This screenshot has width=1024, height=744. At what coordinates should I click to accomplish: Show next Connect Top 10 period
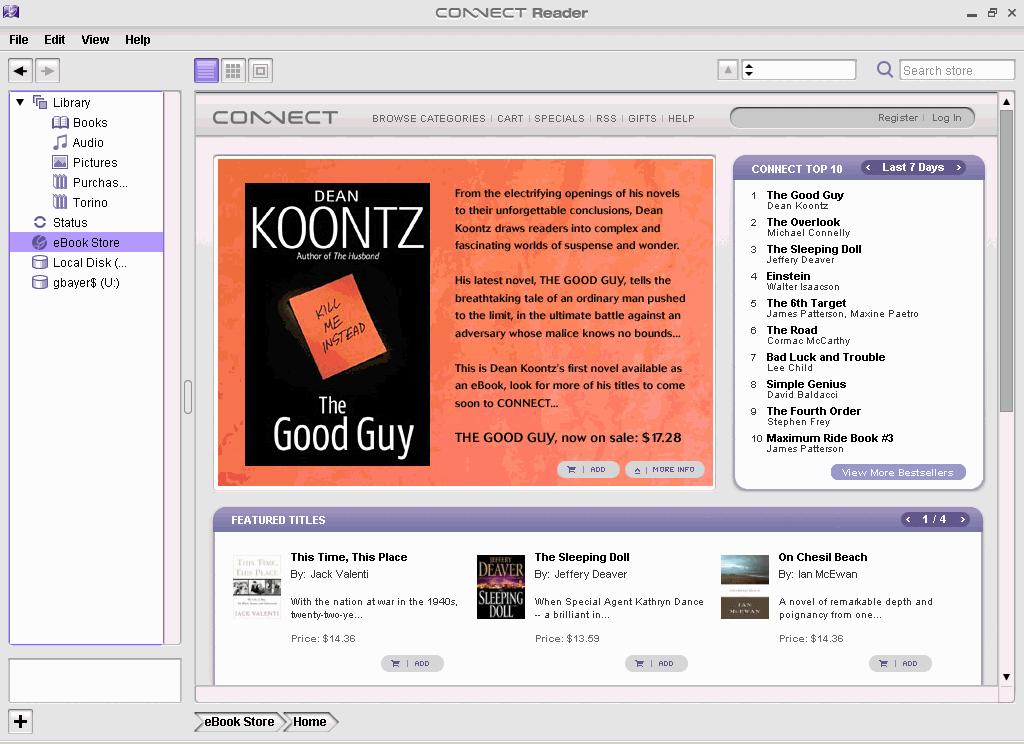click(x=959, y=168)
